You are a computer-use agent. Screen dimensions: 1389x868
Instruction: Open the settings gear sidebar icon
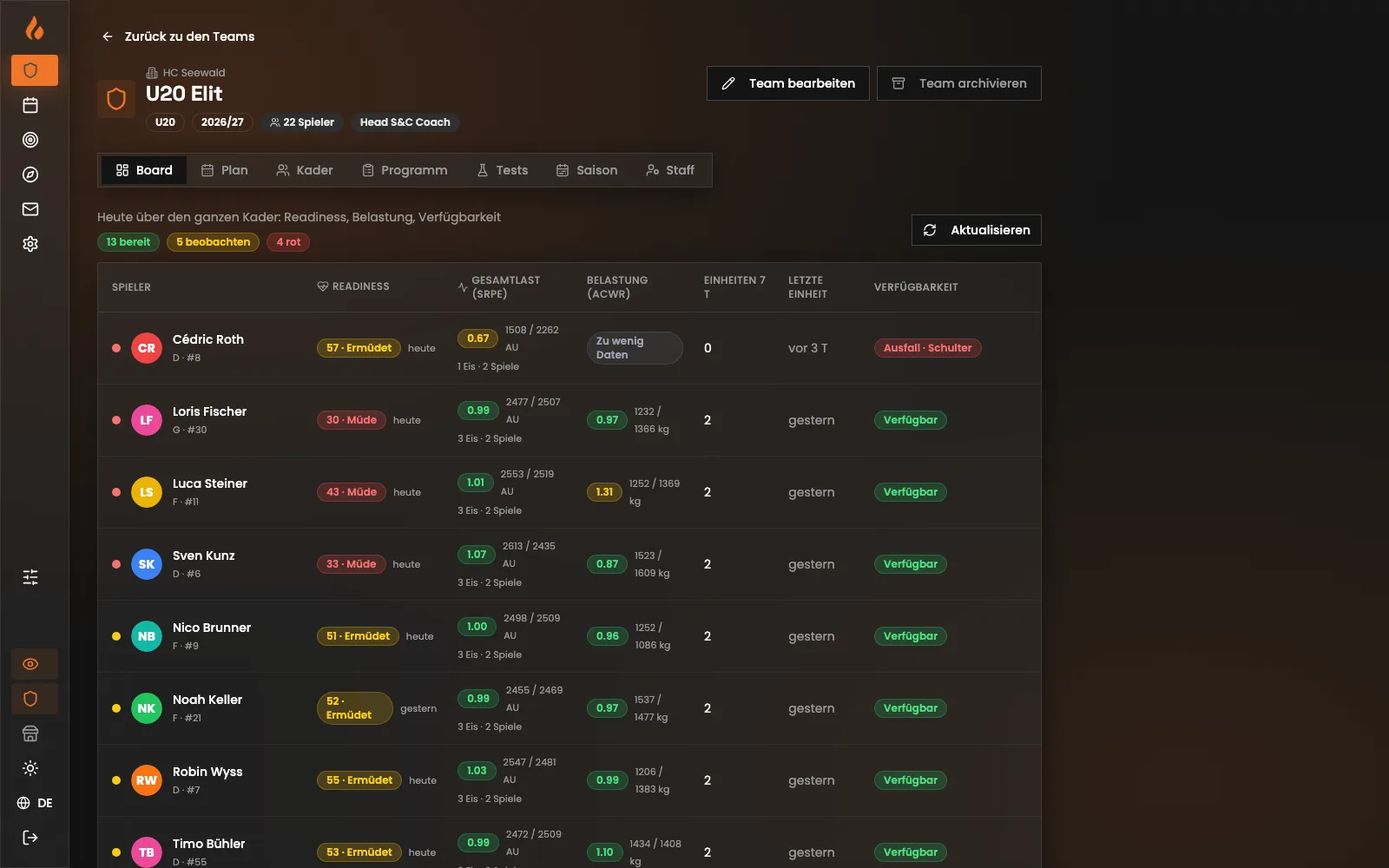(30, 244)
